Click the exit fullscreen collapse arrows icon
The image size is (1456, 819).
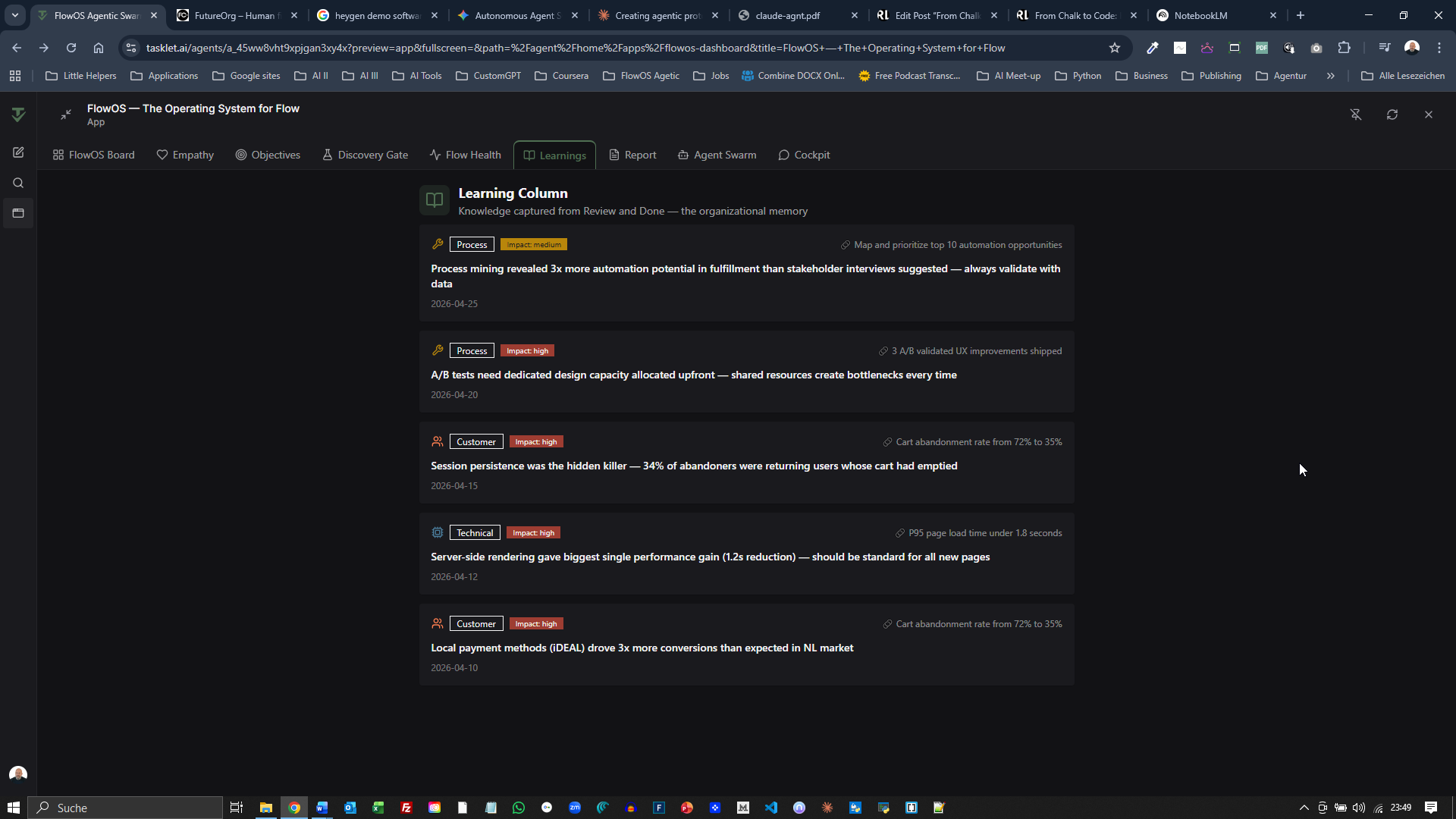pos(66,115)
